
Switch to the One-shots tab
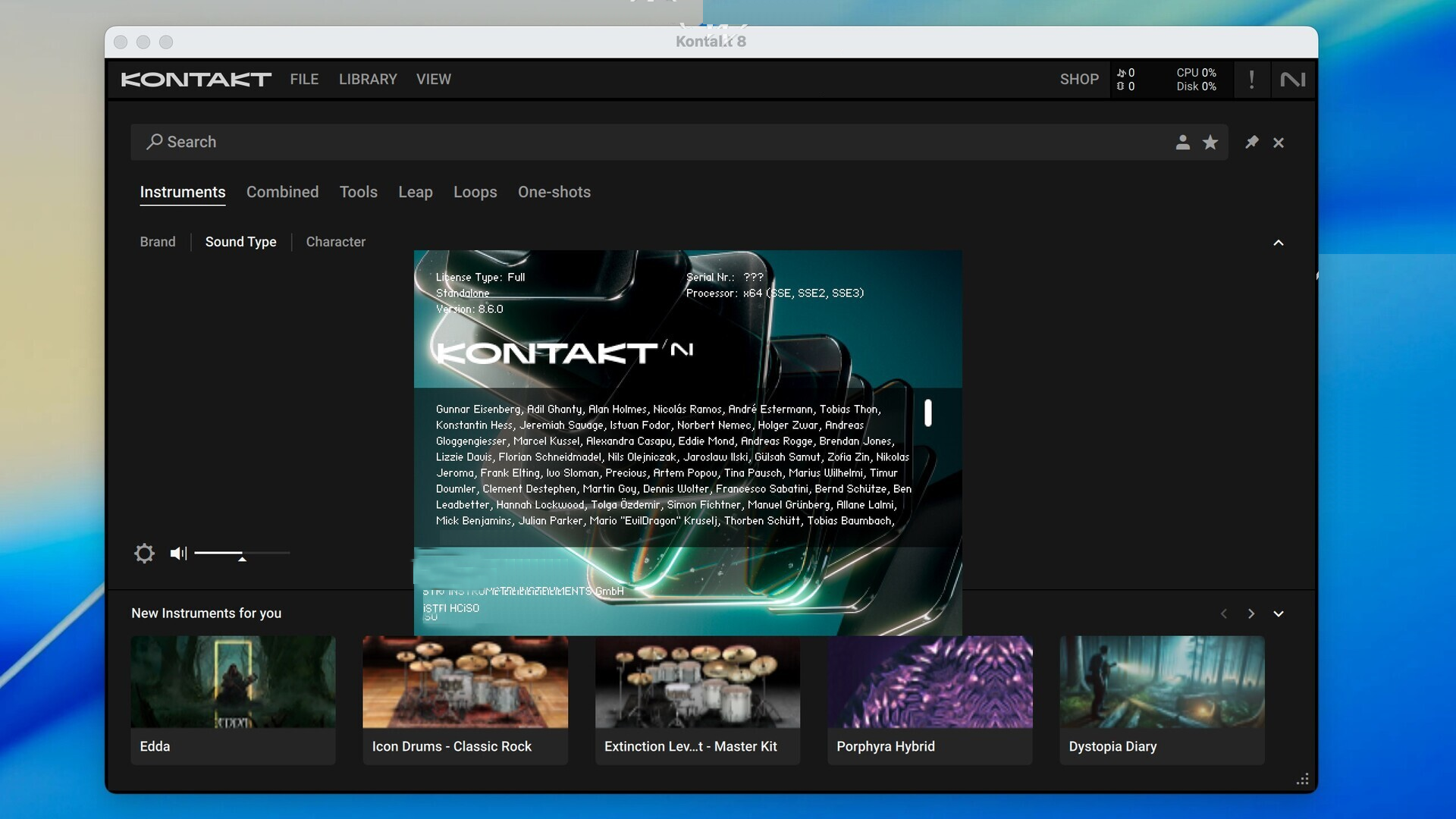tap(554, 193)
